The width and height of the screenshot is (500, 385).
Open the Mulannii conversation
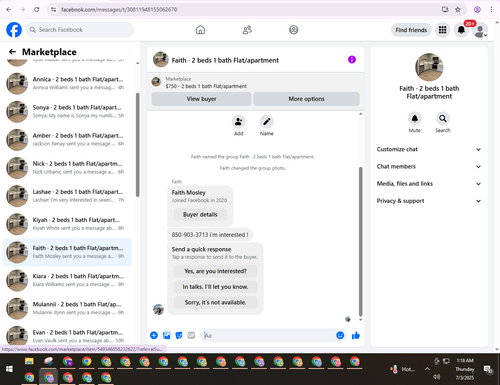click(x=67, y=308)
